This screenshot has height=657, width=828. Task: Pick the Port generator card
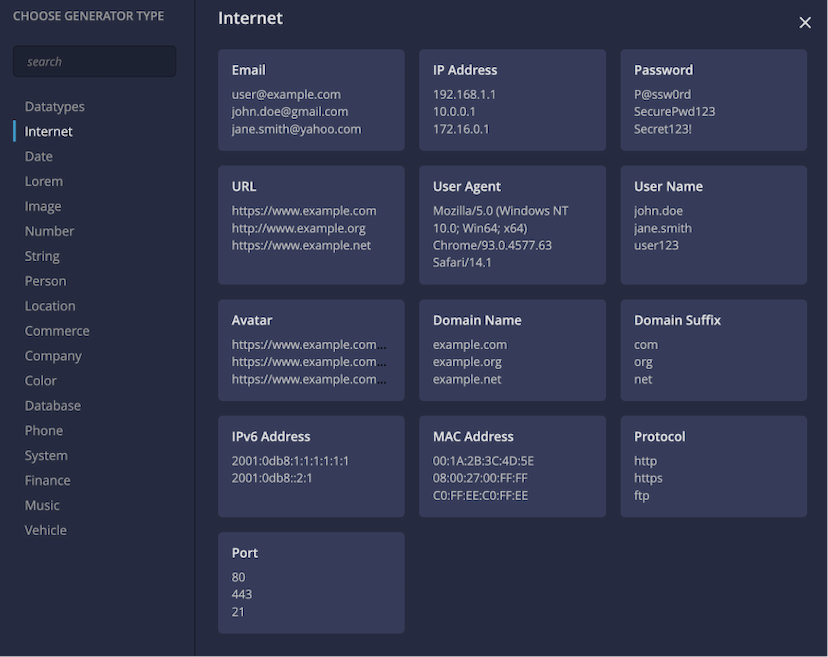tap(311, 583)
